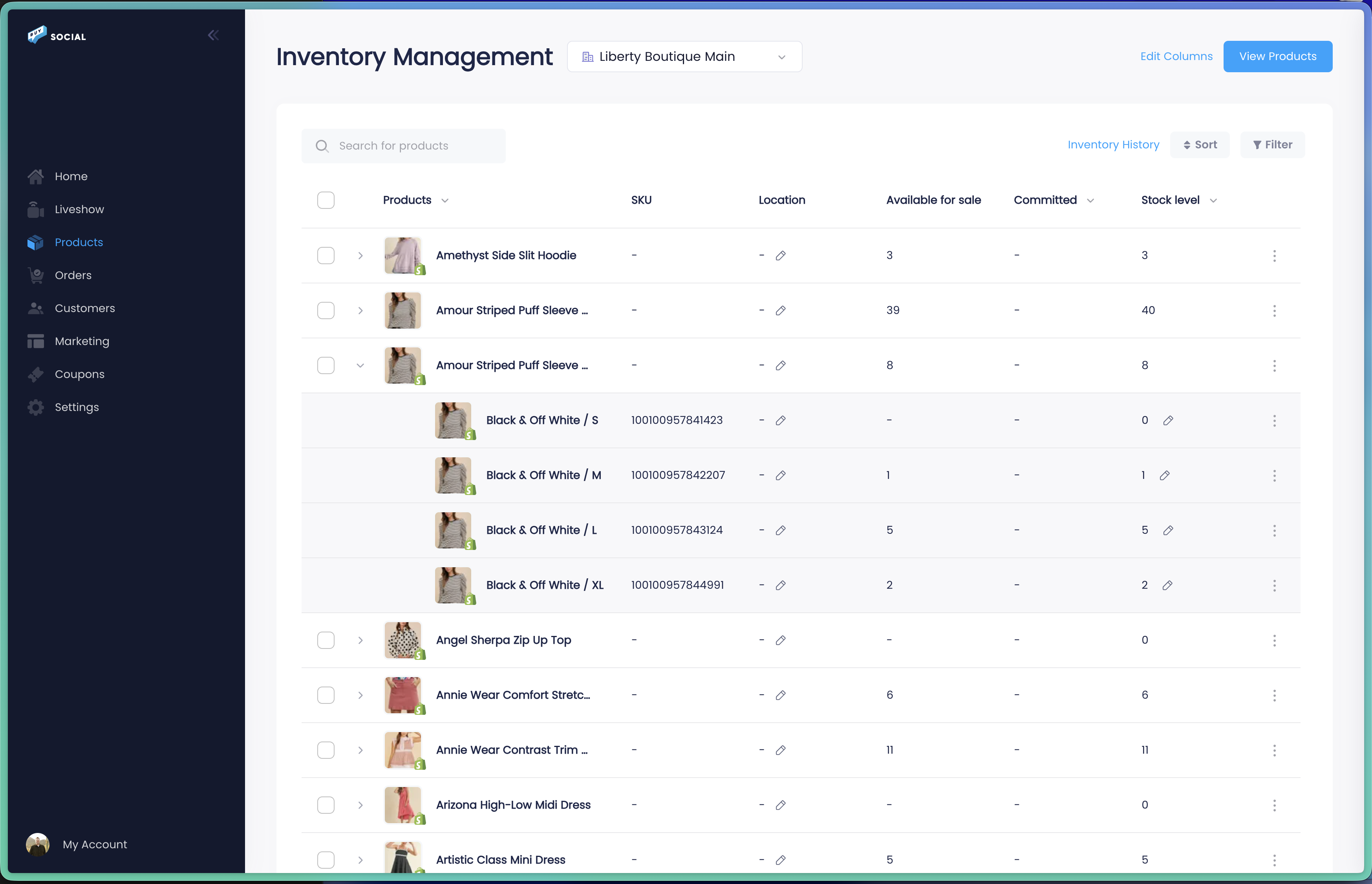Click the View Products button

coord(1277,56)
